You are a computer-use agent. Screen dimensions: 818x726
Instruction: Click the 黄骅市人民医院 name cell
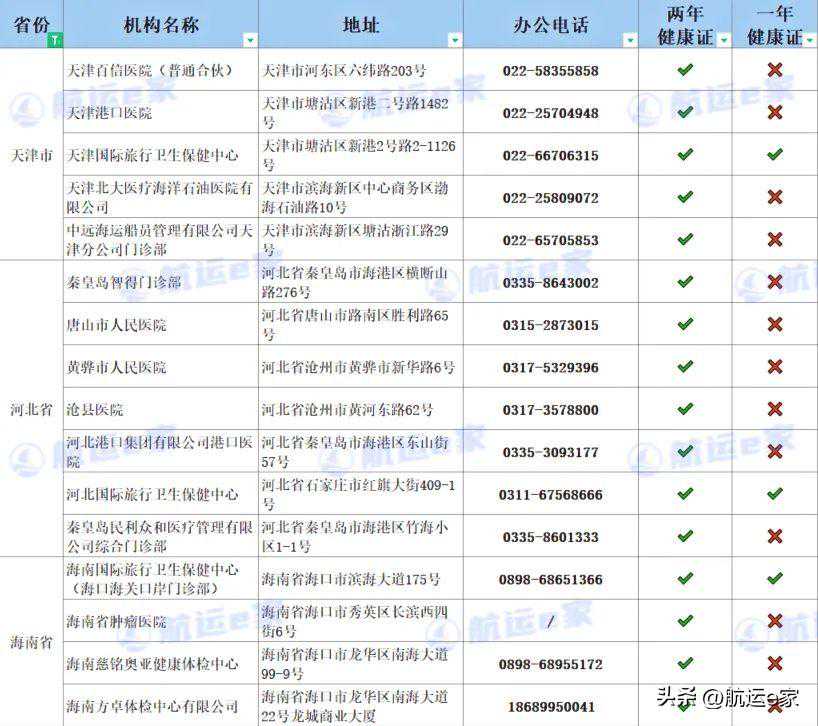116,367
